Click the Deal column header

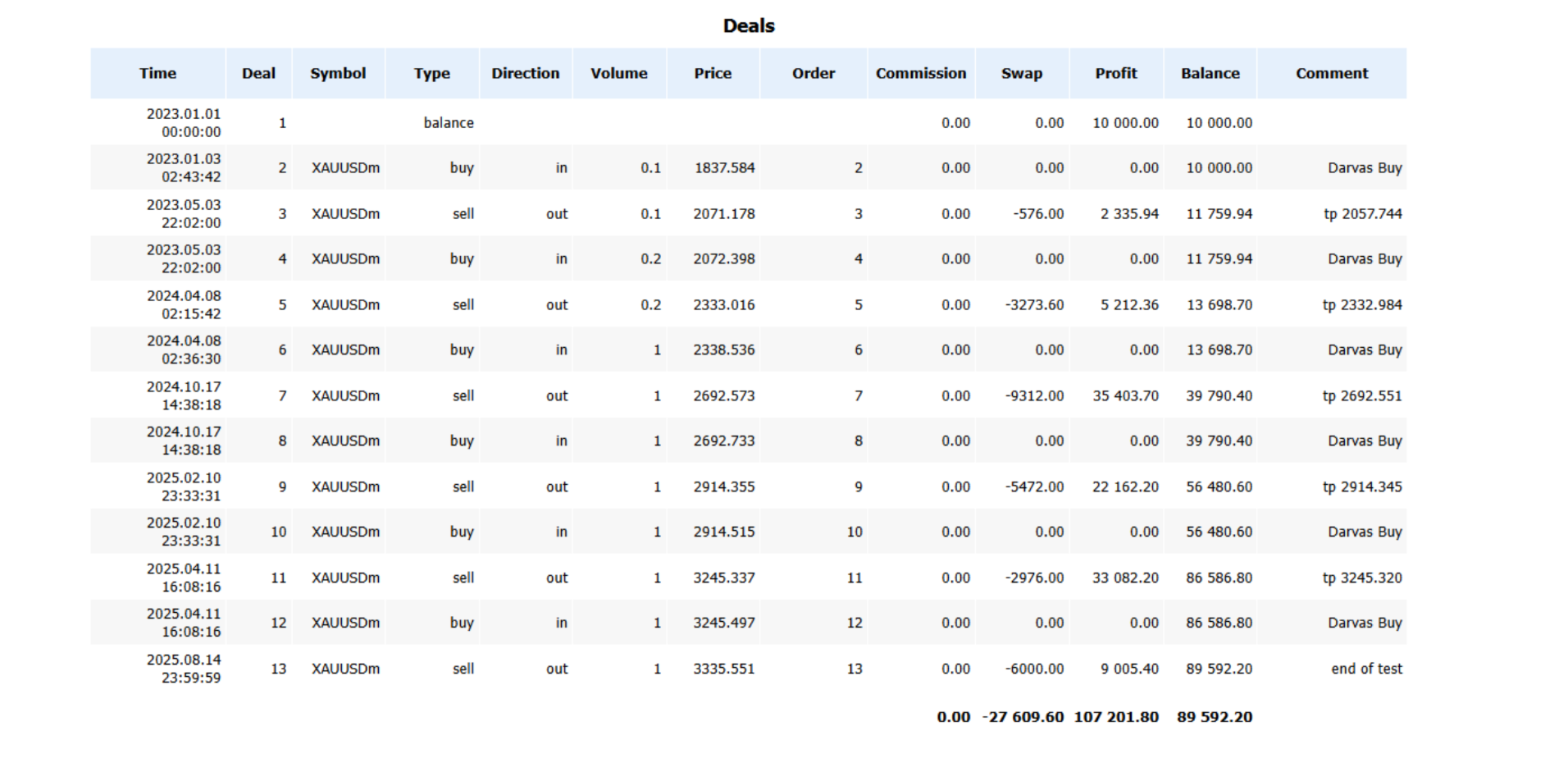pyautogui.click(x=258, y=73)
